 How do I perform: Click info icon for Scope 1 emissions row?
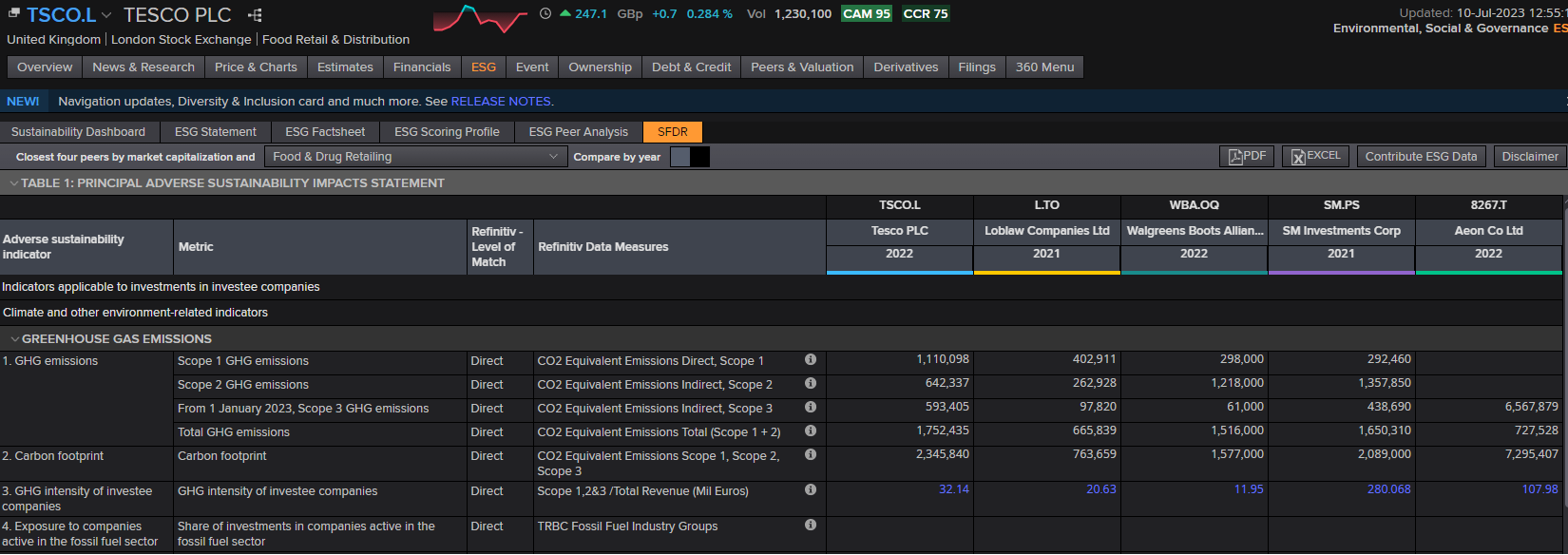pyautogui.click(x=811, y=360)
